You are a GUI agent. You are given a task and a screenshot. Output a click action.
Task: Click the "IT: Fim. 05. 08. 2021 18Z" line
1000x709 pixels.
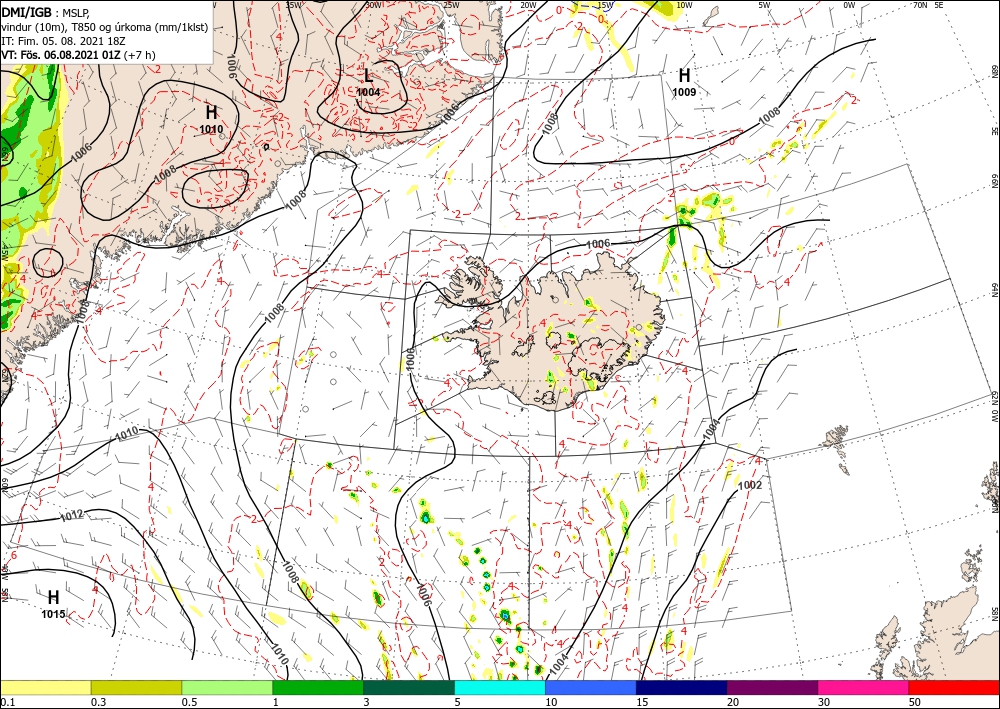(63, 41)
